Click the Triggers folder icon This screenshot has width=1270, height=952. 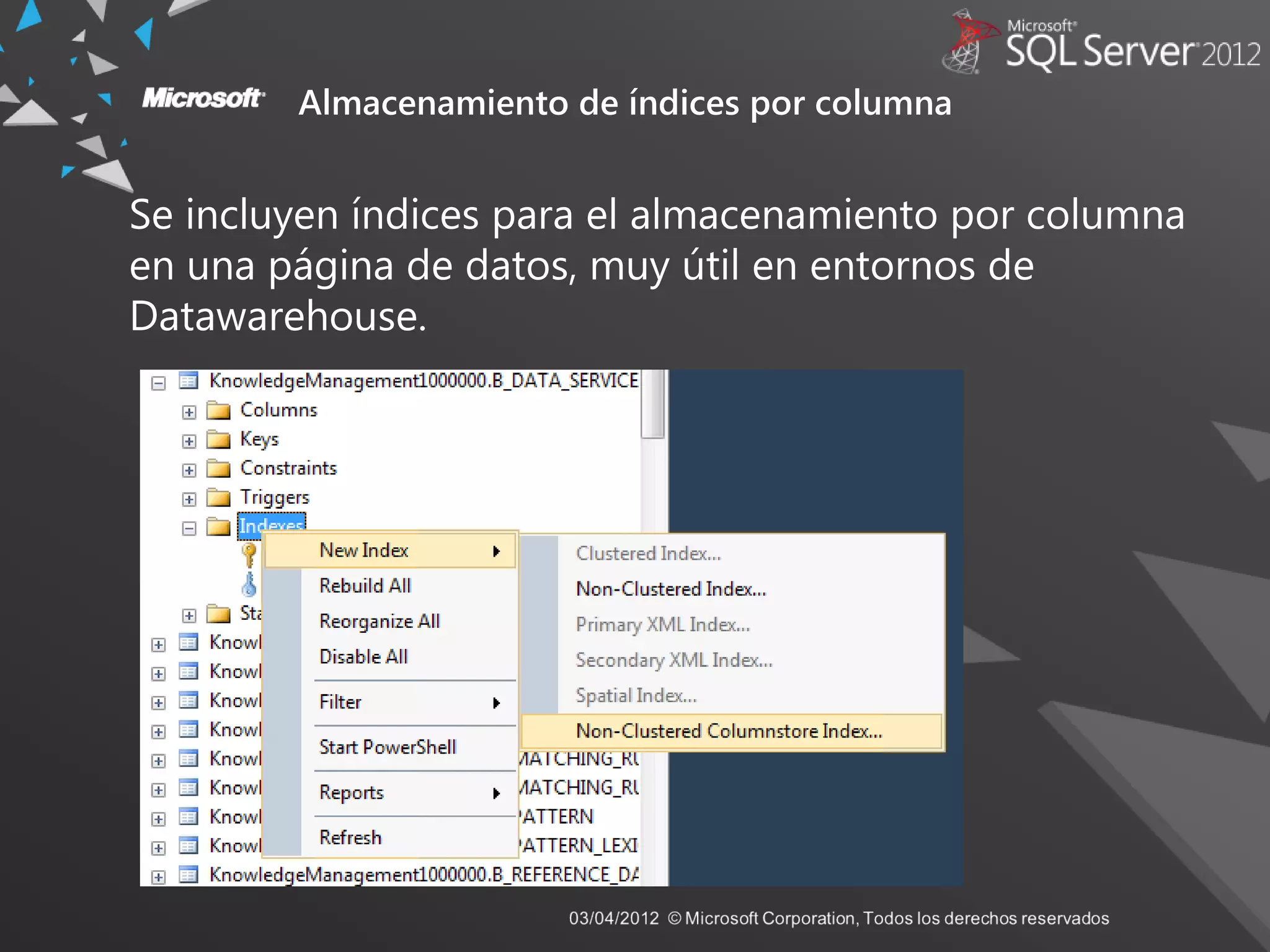tap(218, 498)
